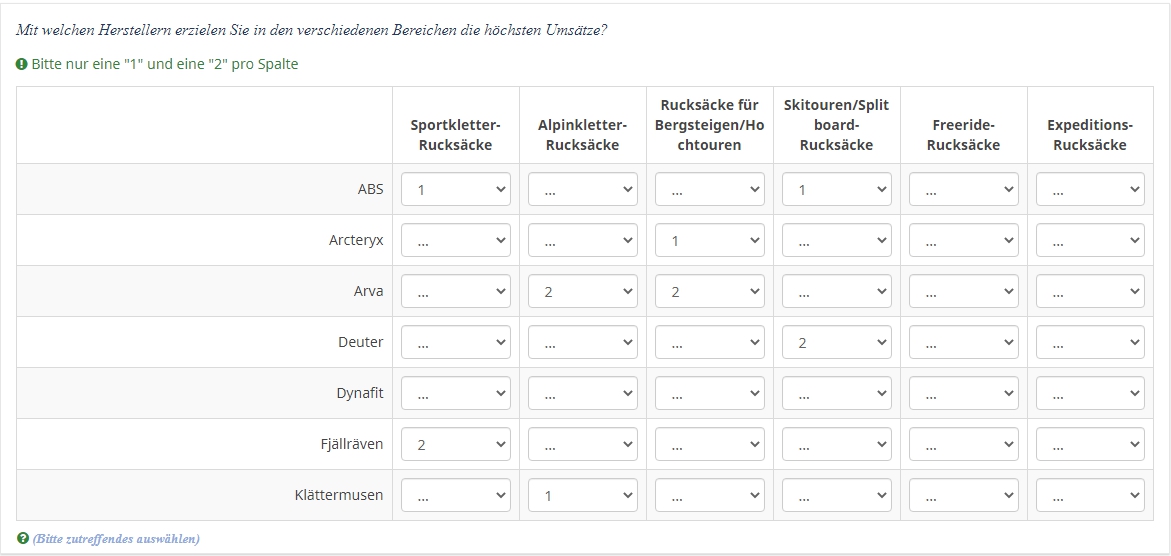This screenshot has height=556, width=1171.
Task: Click the "Bitte zutreffendes auswählen" help text
Action: pos(117,538)
